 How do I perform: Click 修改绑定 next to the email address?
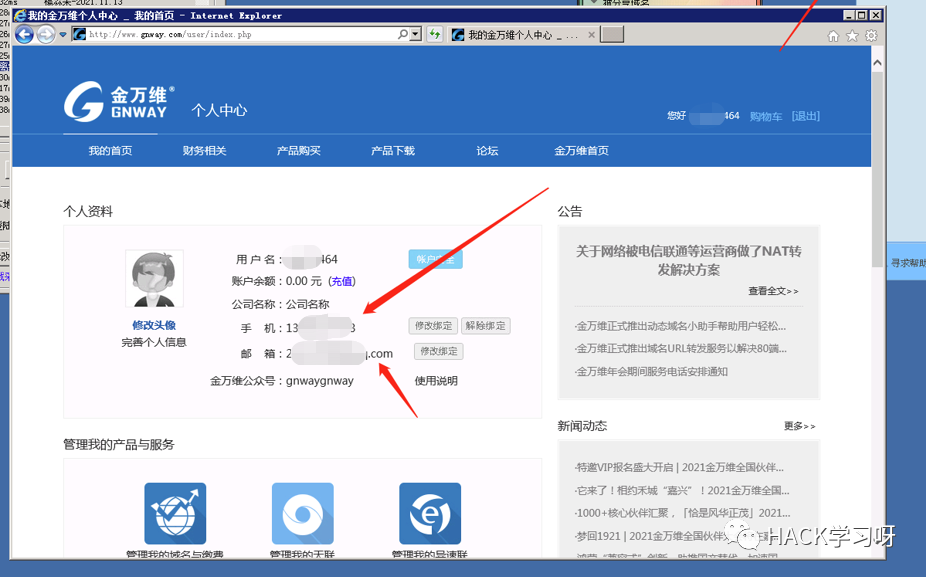[439, 351]
